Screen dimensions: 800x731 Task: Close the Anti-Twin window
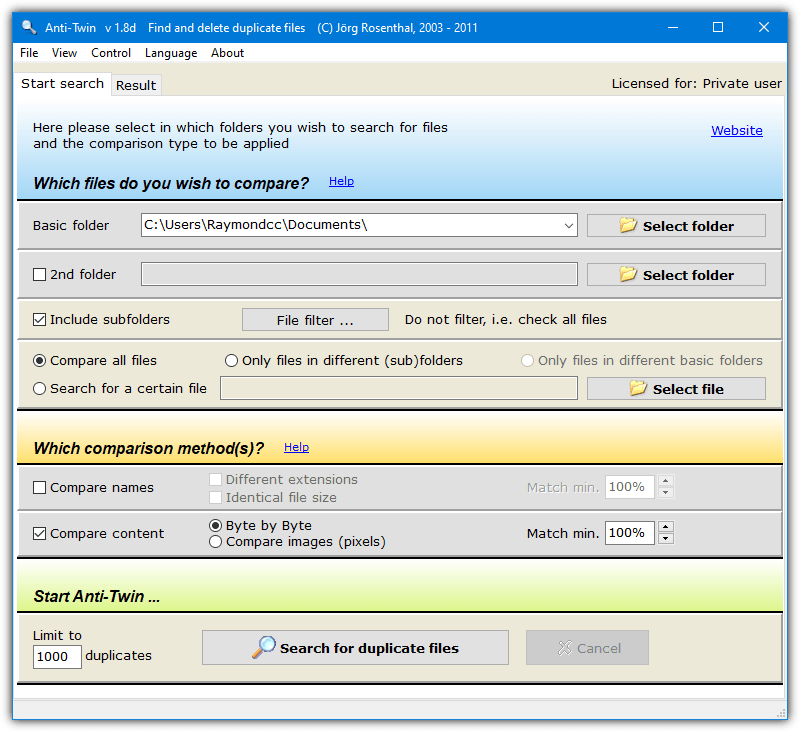click(x=764, y=27)
